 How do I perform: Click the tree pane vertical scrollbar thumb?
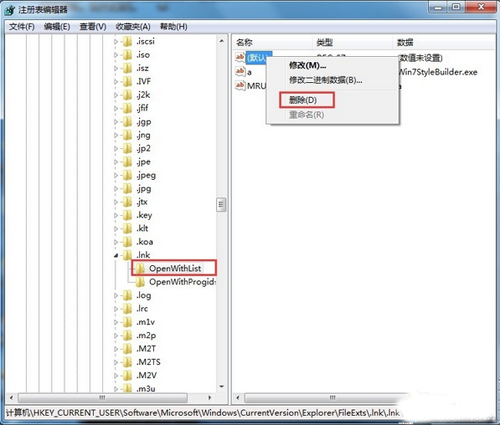(221, 204)
